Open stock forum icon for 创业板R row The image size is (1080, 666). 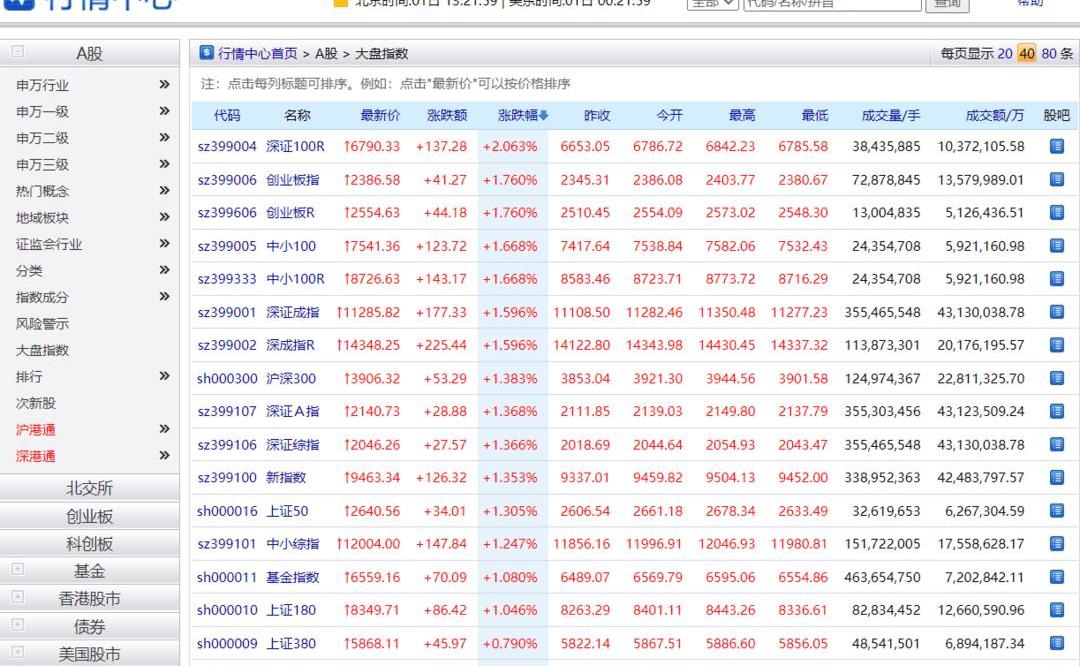(x=1057, y=212)
